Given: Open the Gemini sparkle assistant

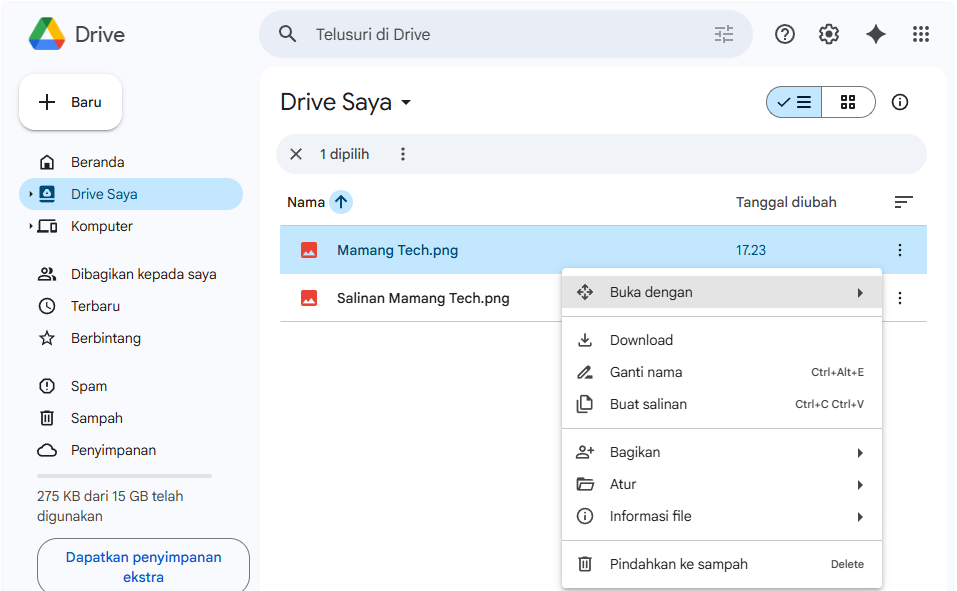Looking at the screenshot, I should [876, 34].
